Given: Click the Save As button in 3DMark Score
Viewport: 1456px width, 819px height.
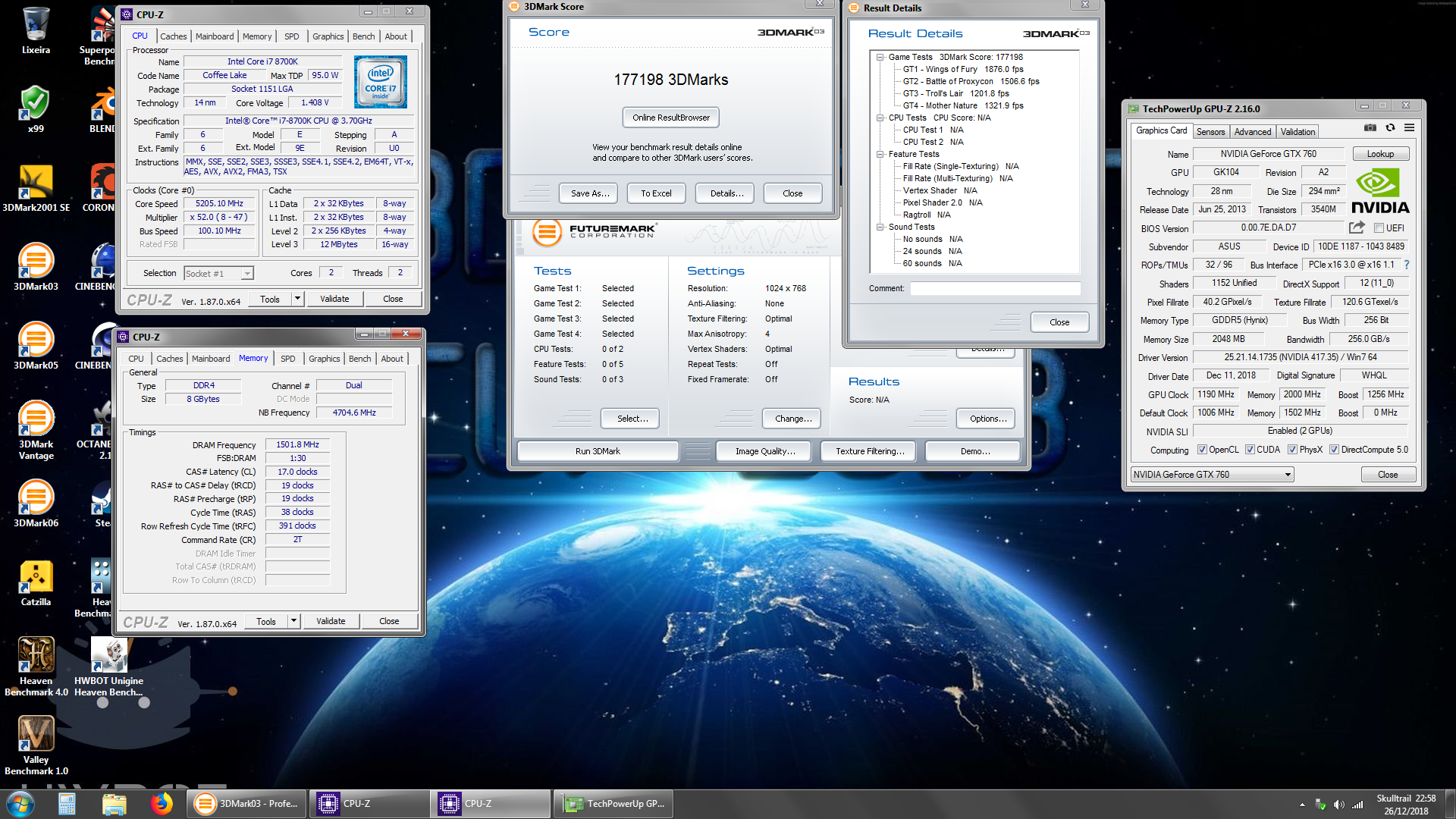Looking at the screenshot, I should [589, 193].
